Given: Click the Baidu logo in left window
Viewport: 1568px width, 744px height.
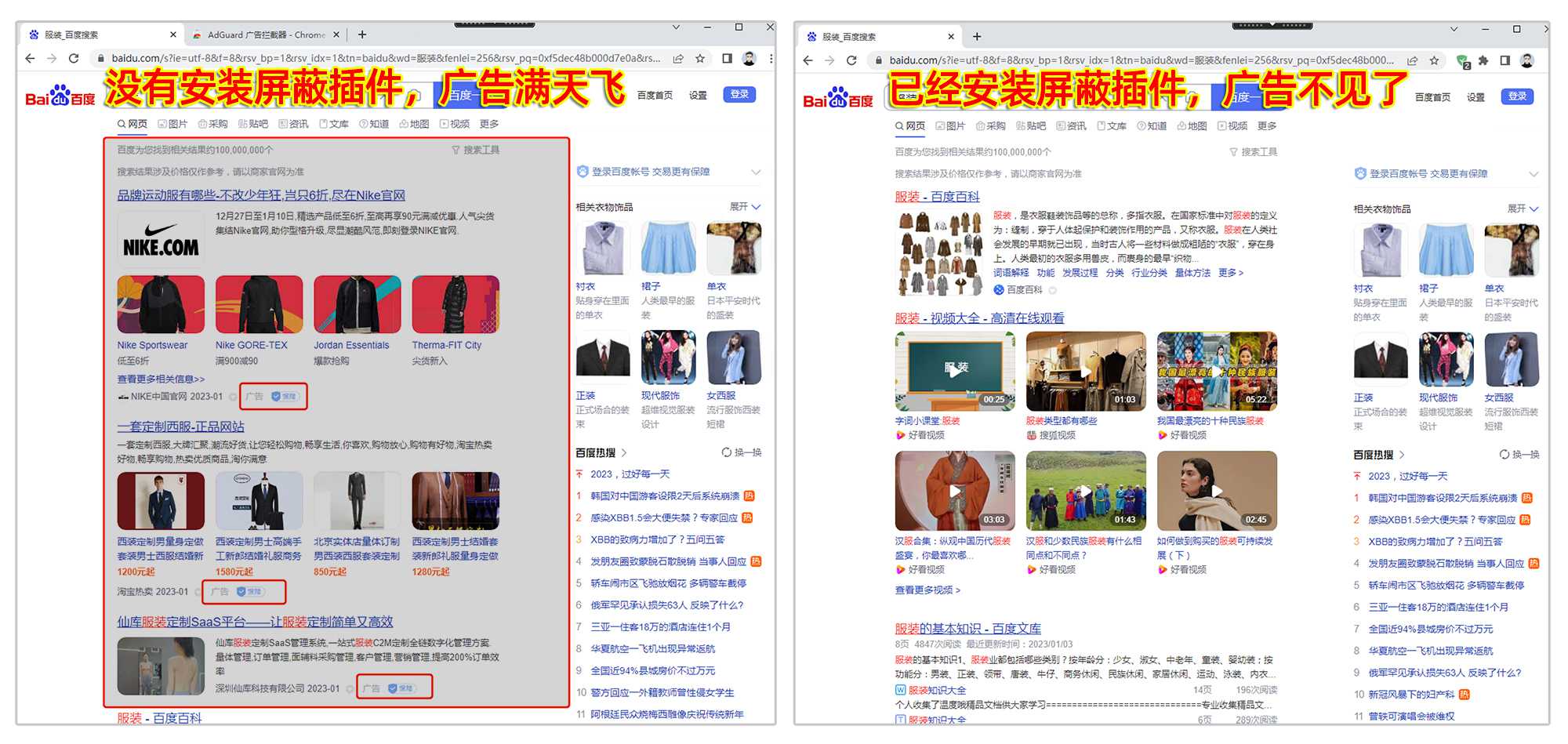Looking at the screenshot, I should click(x=60, y=96).
